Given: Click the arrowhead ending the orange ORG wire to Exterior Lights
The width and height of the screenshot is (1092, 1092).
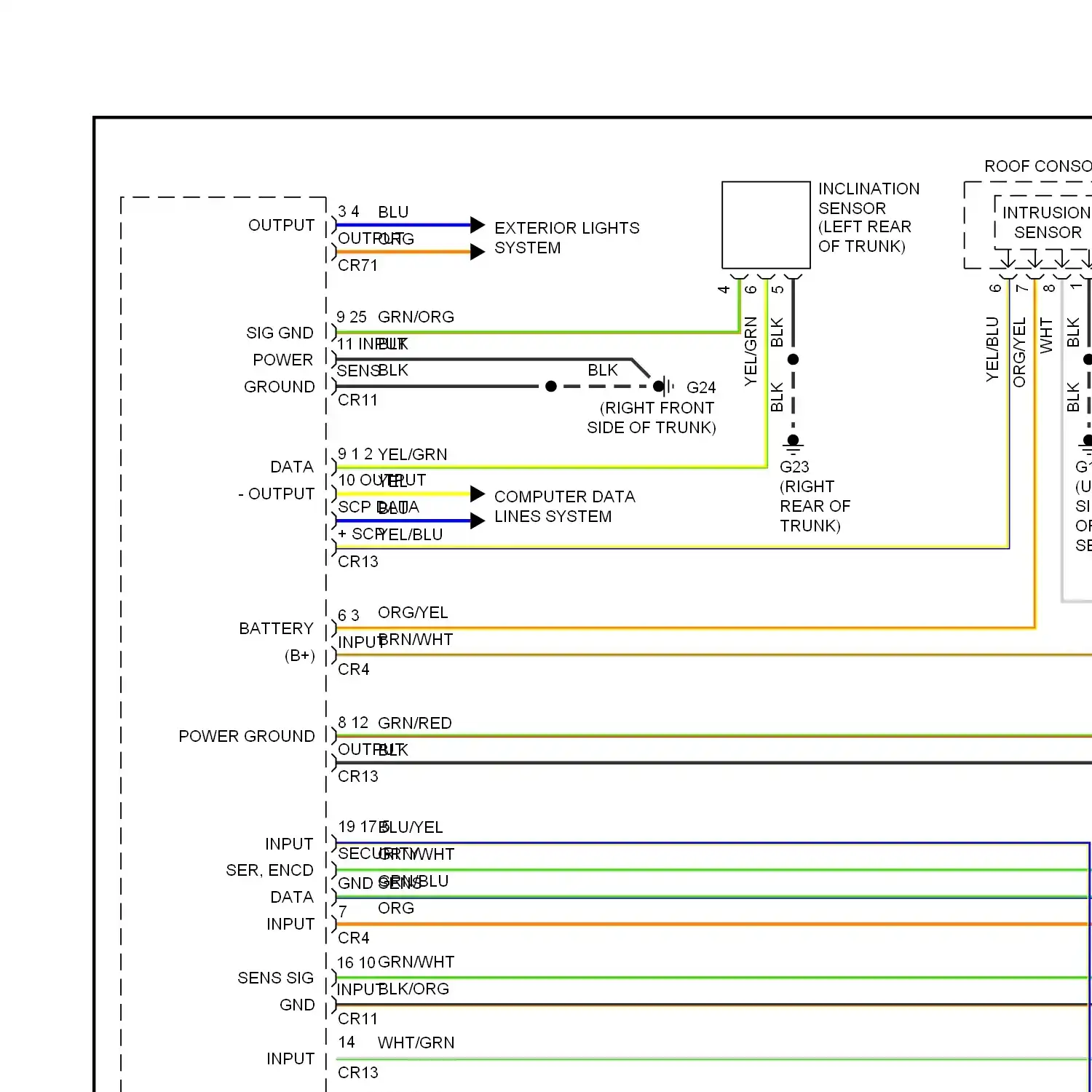Looking at the screenshot, I should pyautogui.click(x=478, y=252).
